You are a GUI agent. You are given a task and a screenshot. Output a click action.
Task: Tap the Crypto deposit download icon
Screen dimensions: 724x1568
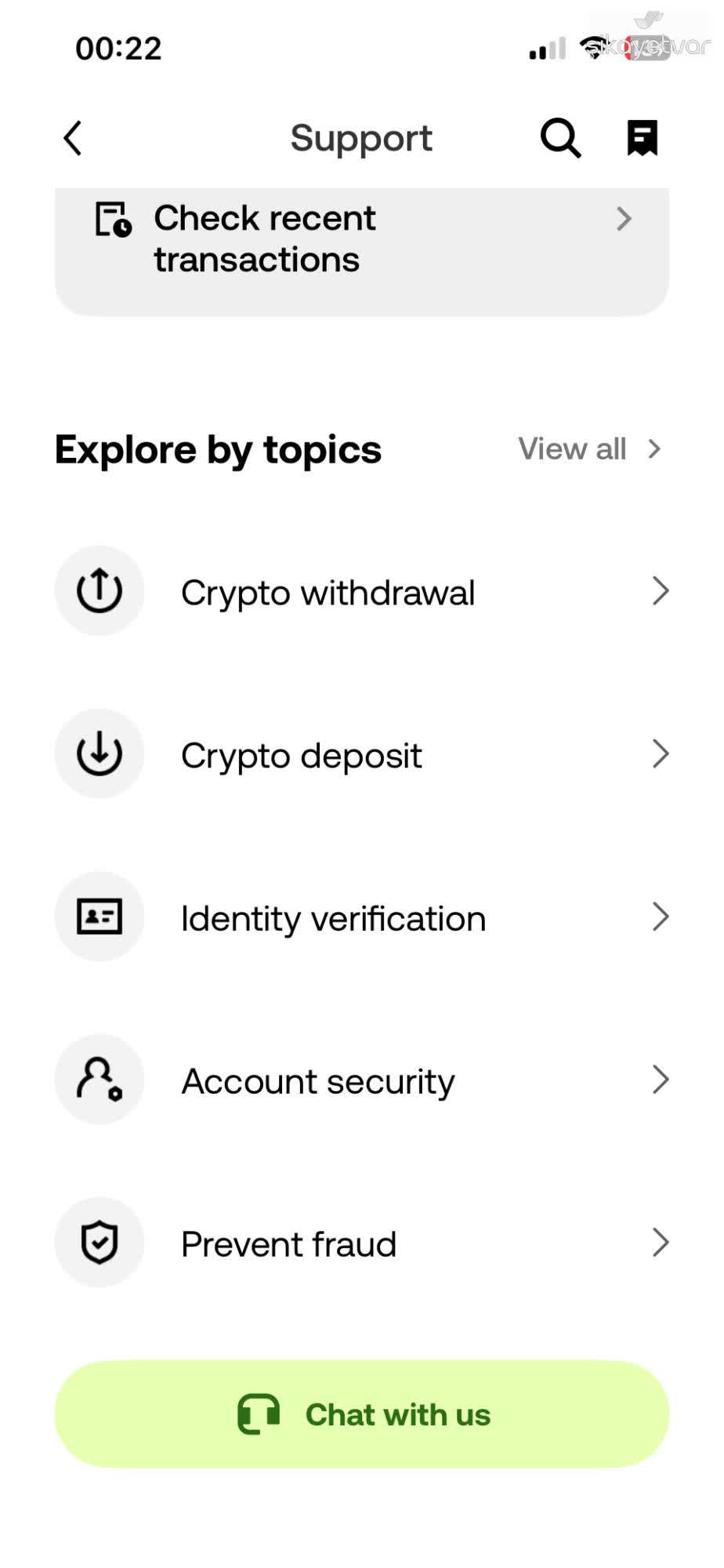[100, 753]
